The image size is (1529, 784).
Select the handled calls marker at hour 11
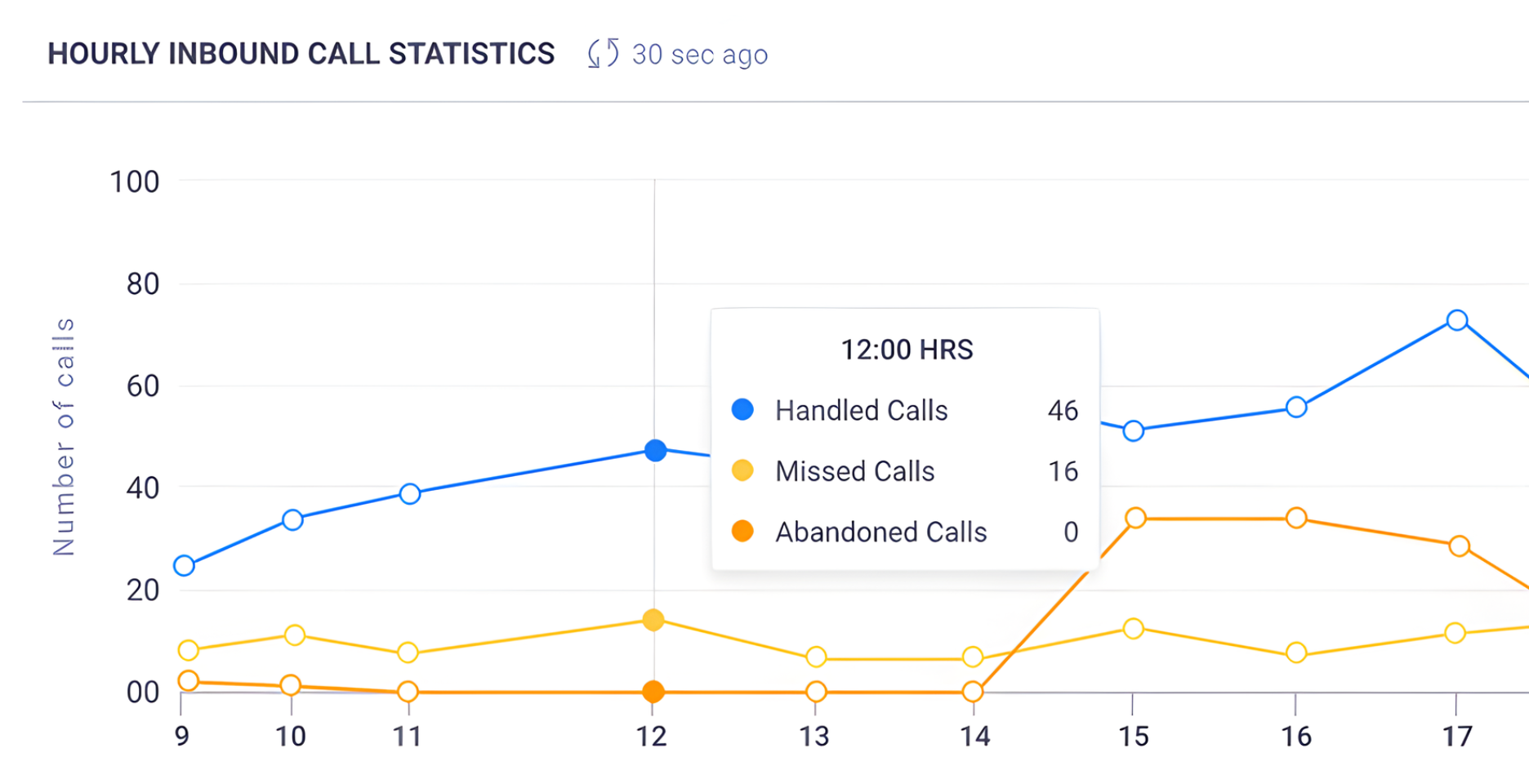pyautogui.click(x=410, y=493)
